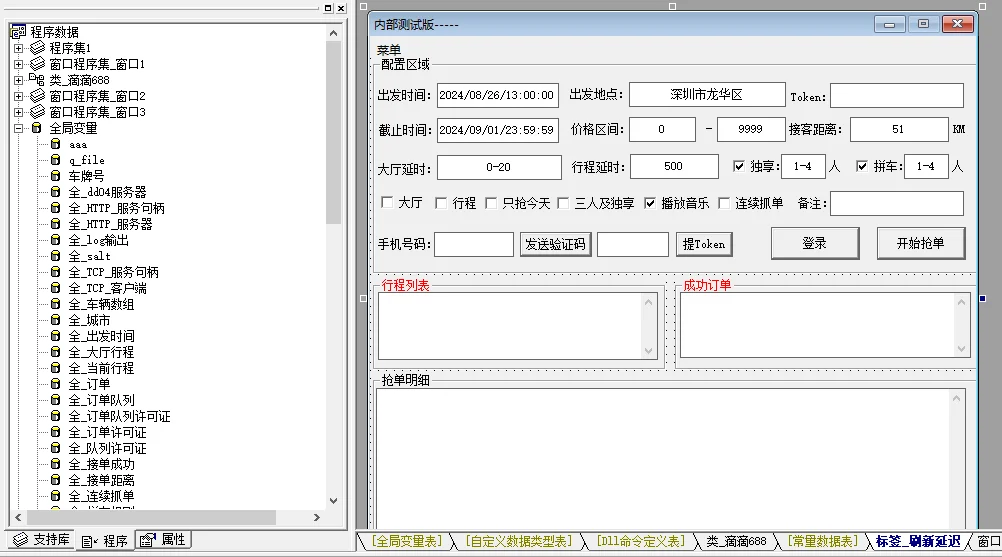Image resolution: width=1002 pixels, height=557 pixels.
Task: Click the icon beside 全_TCP_服务句柄
Action: point(56,271)
